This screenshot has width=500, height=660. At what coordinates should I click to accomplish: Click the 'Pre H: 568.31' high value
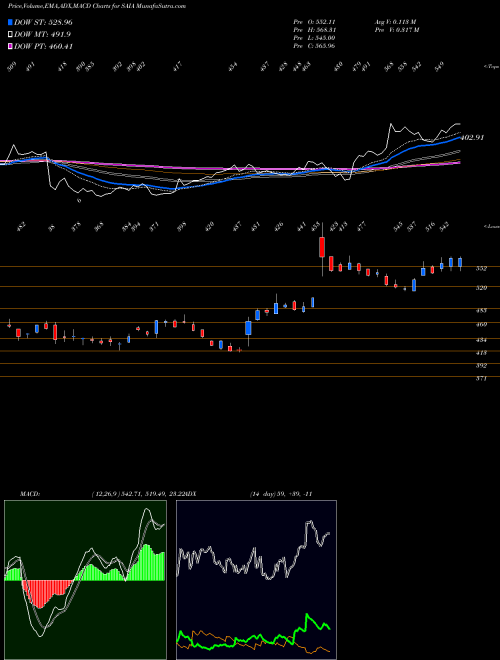click(314, 29)
